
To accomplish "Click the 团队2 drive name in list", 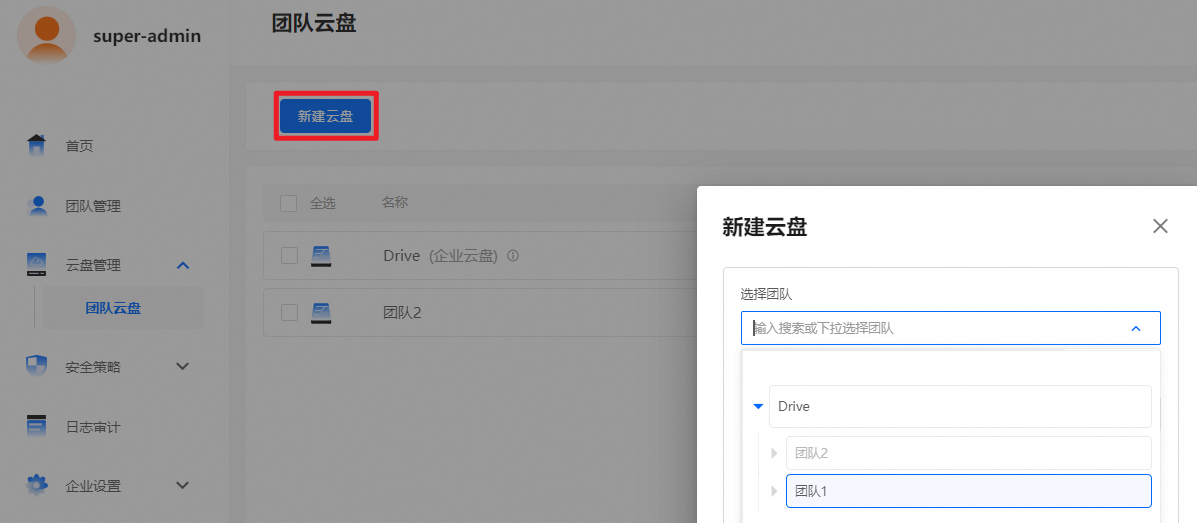I will pyautogui.click(x=402, y=312).
